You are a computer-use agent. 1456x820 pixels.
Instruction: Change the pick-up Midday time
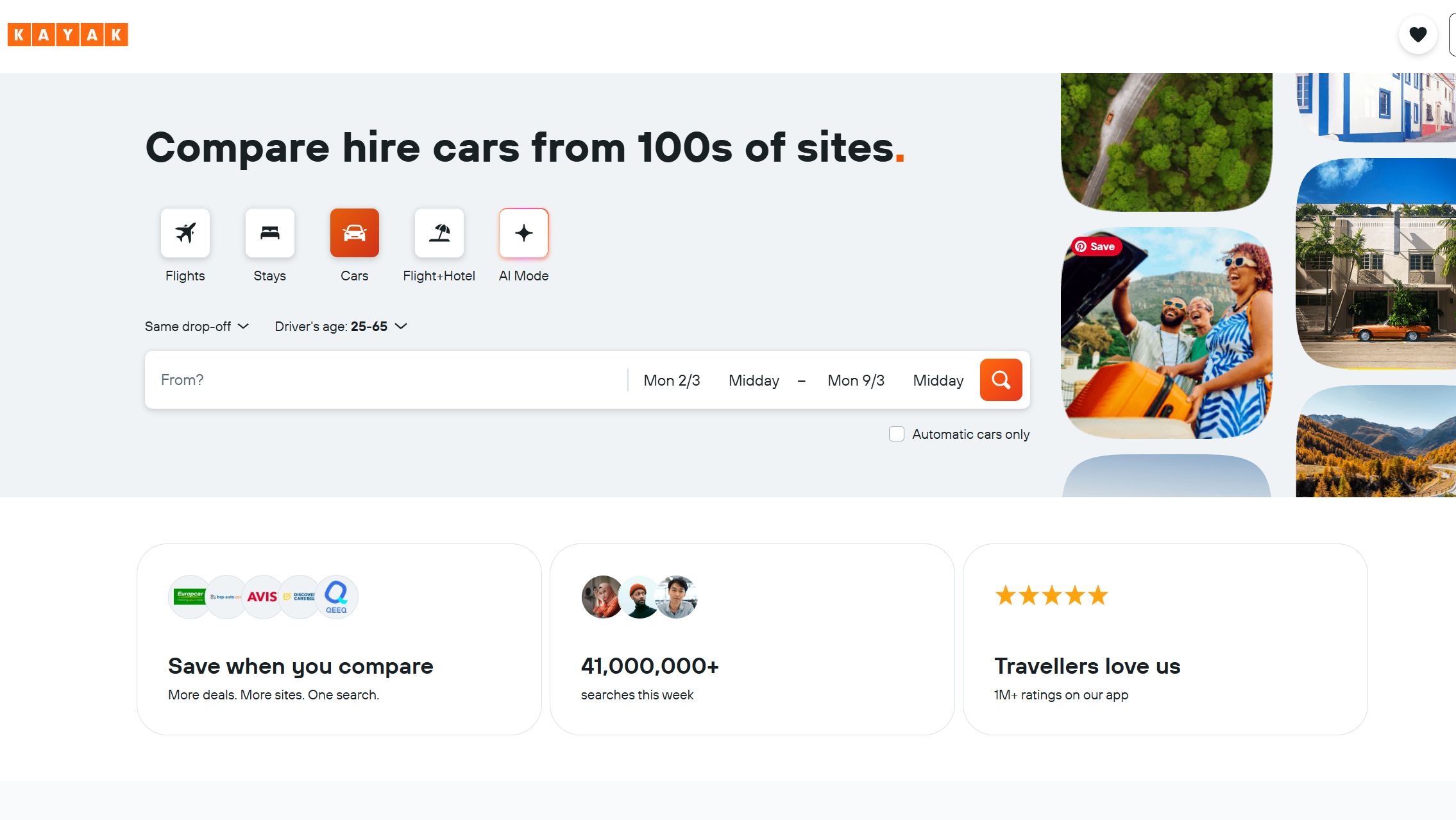(x=754, y=380)
